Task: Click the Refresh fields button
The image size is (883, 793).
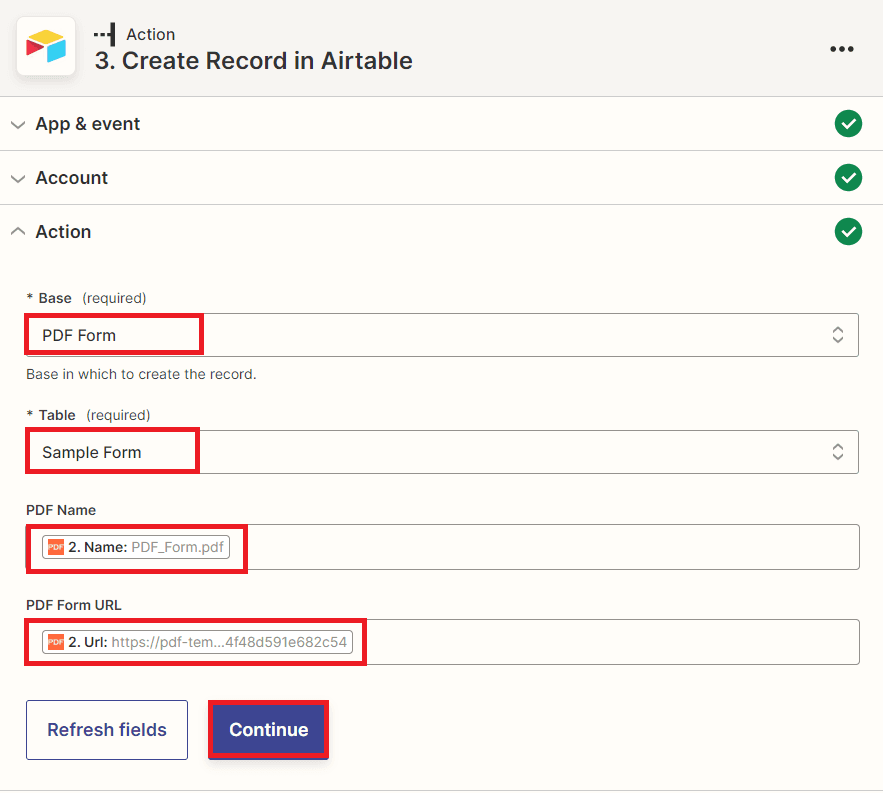Action: [x=106, y=729]
